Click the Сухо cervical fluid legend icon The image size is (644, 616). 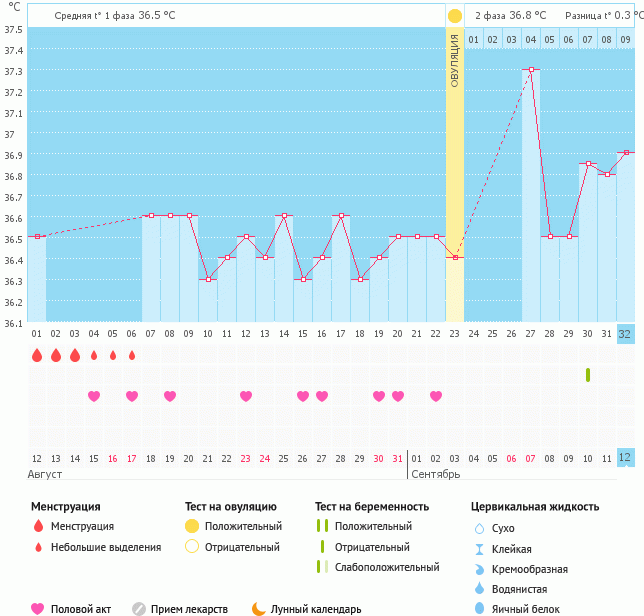(x=479, y=528)
